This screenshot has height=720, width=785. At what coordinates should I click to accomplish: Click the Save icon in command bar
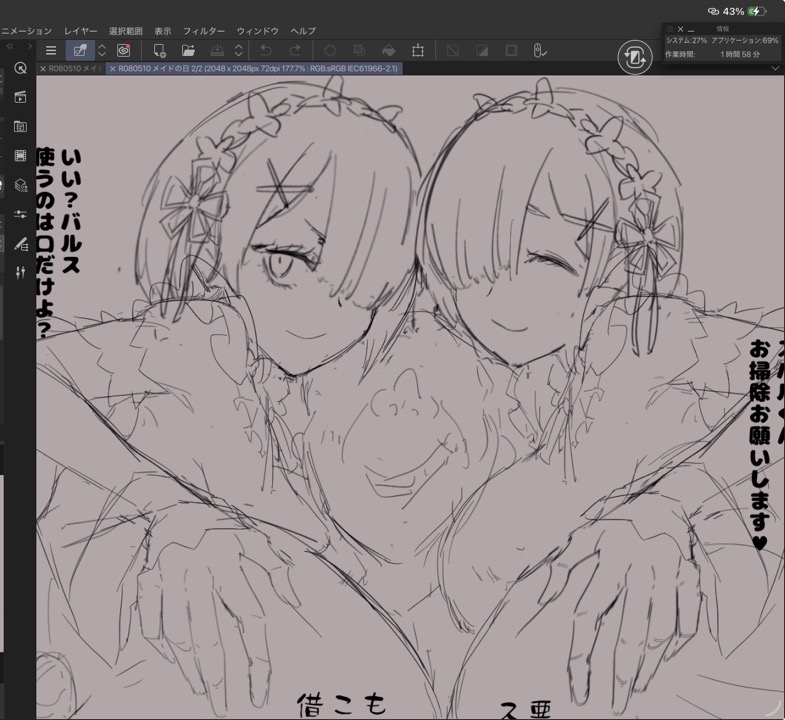coord(217,50)
